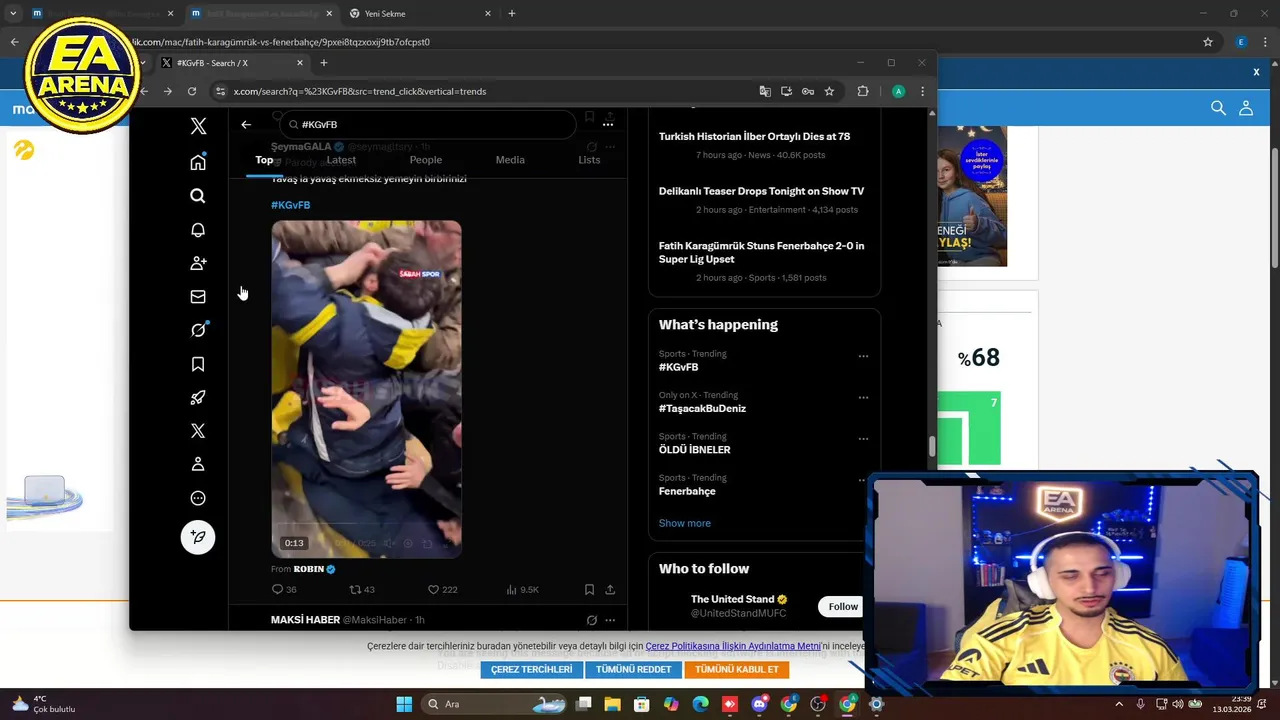
Task: Switch to the People tab
Action: pyautogui.click(x=425, y=160)
